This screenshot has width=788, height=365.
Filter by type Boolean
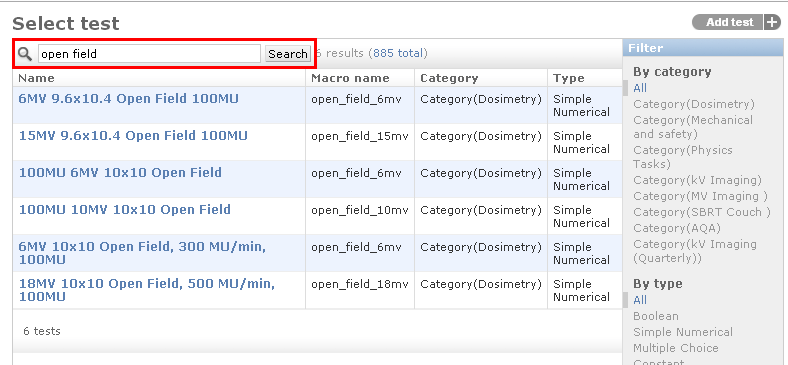656,316
